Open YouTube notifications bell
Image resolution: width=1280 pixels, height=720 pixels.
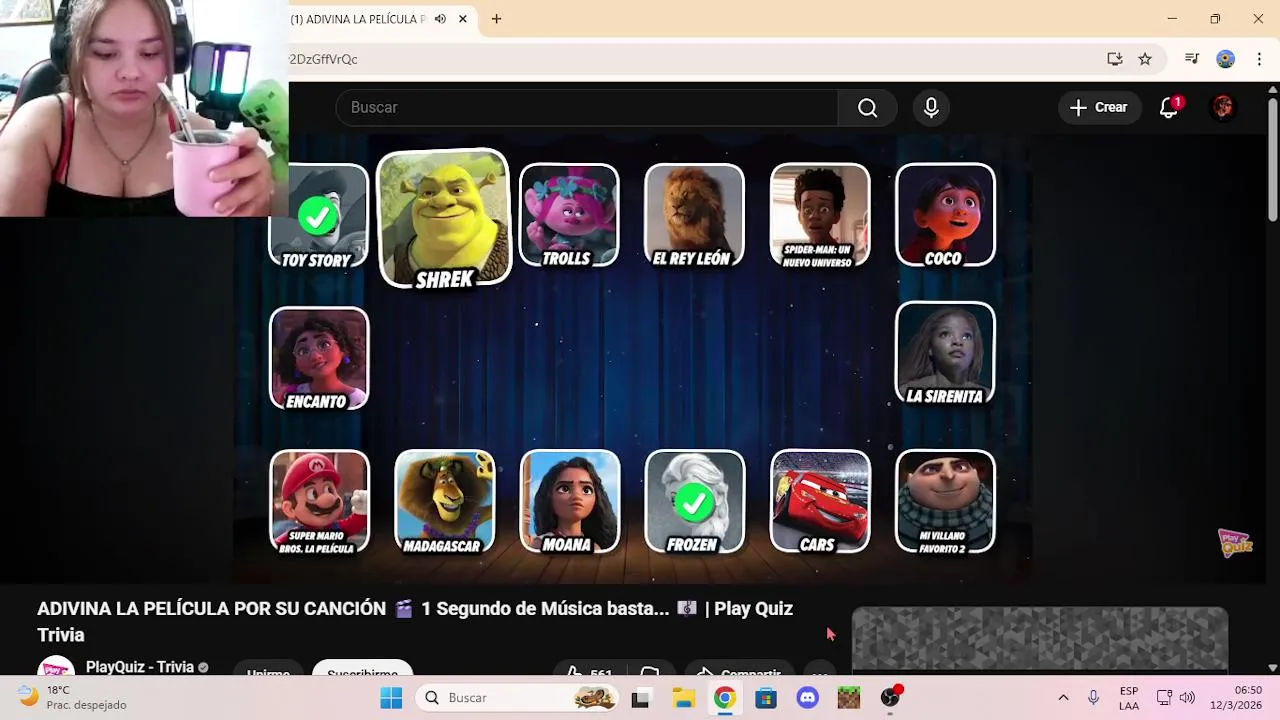1169,108
